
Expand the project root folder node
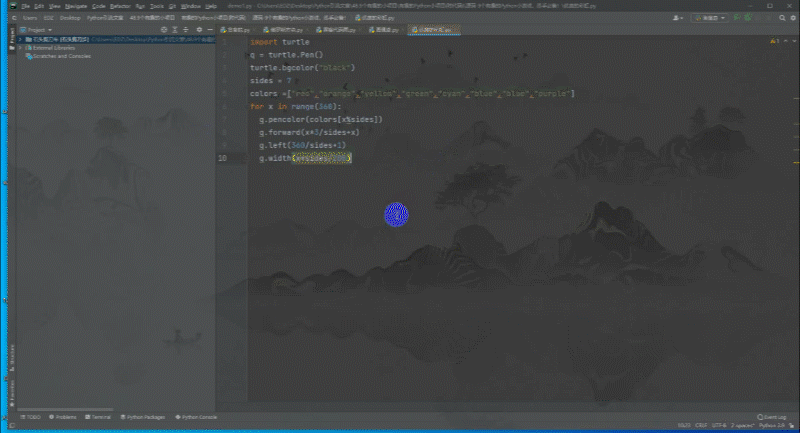tap(20, 39)
